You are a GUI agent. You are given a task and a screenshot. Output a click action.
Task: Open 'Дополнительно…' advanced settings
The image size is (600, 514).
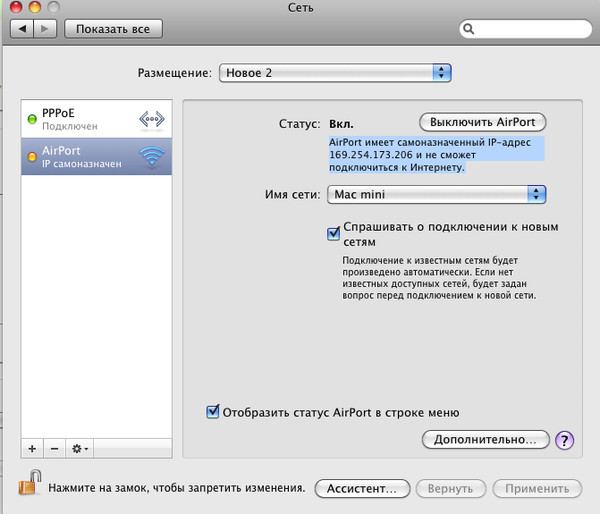(x=485, y=439)
